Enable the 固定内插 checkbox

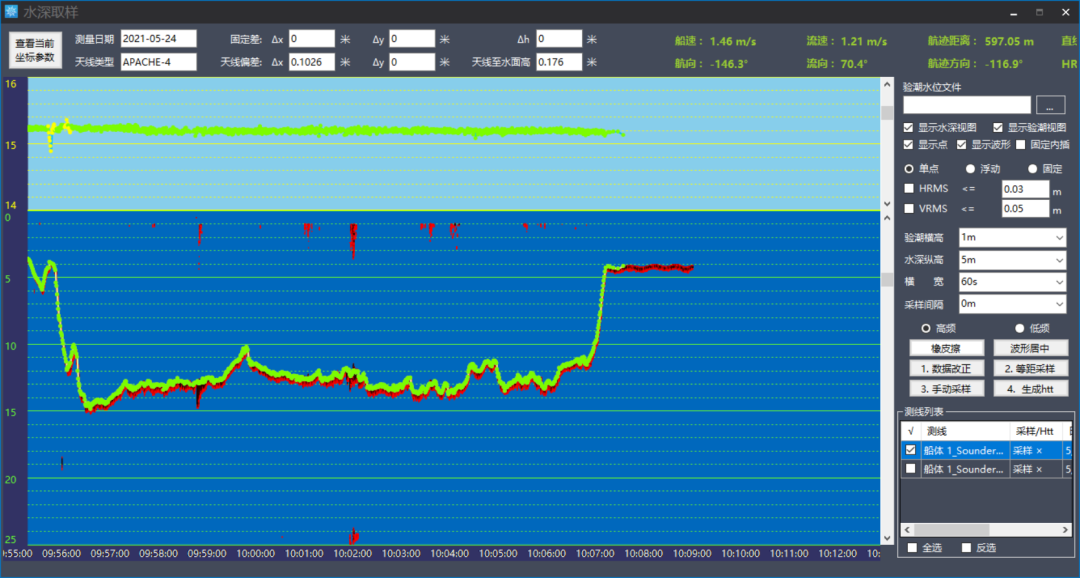tap(1021, 145)
